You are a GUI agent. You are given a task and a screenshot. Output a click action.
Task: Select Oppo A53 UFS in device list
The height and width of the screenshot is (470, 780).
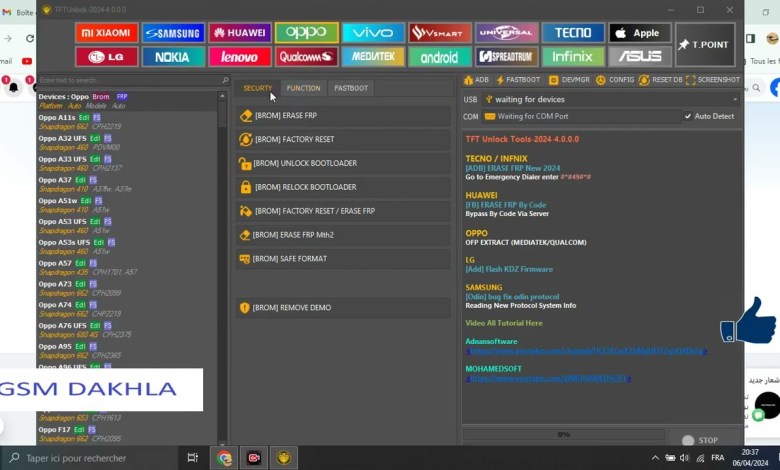click(127, 226)
